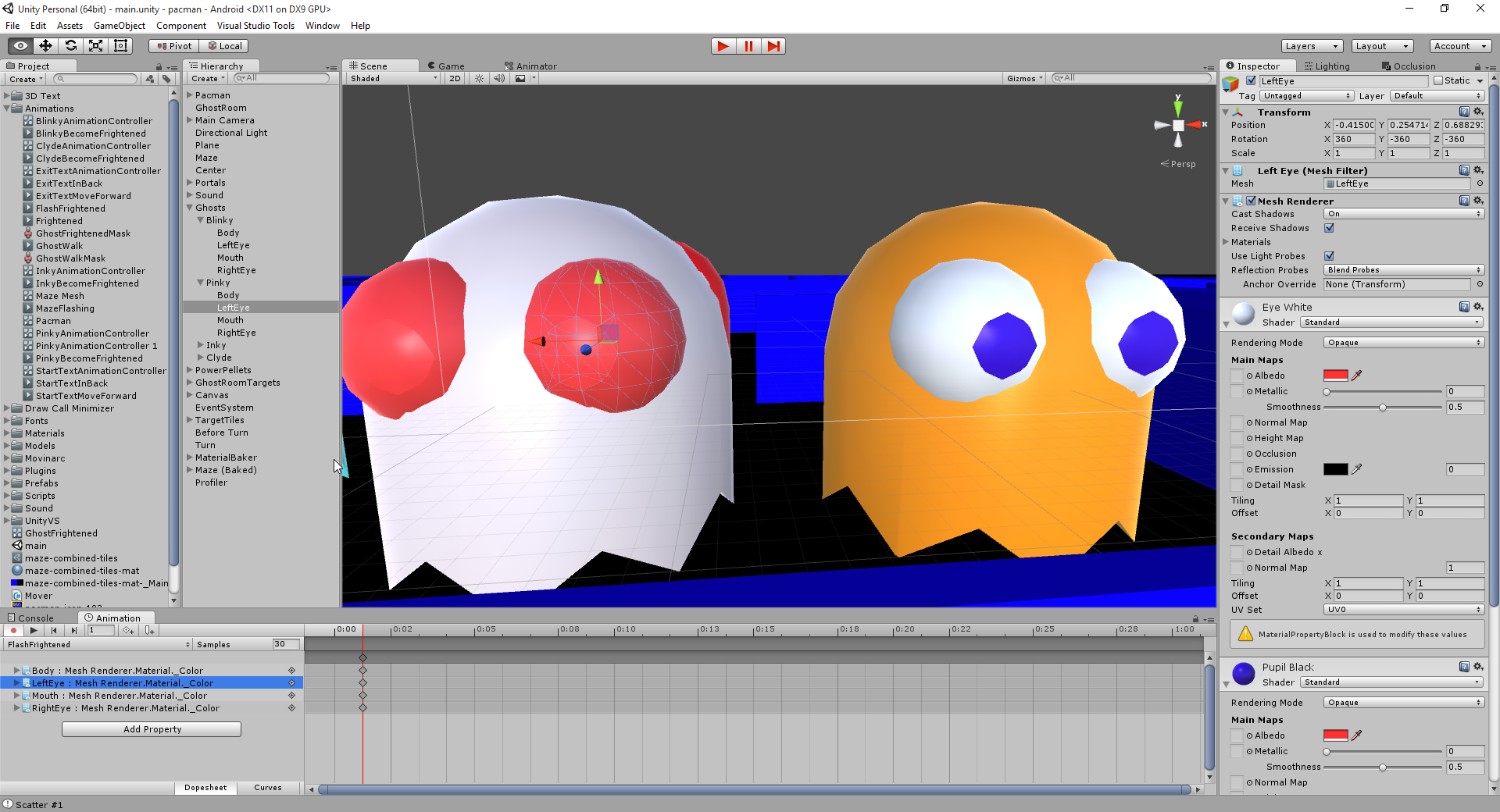This screenshot has height=812, width=1500.
Task: Click the GameObject cube icon in Inspector
Action: coord(1231,83)
